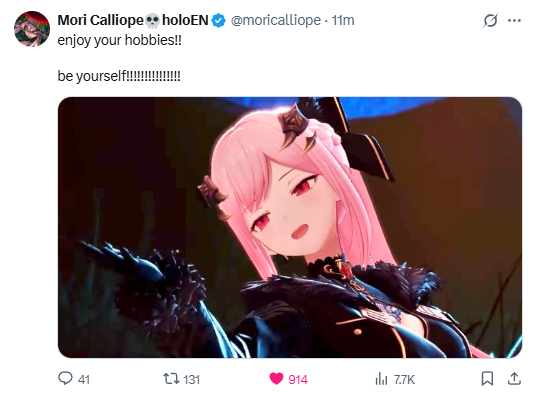Click the 131 reposts count

point(191,379)
